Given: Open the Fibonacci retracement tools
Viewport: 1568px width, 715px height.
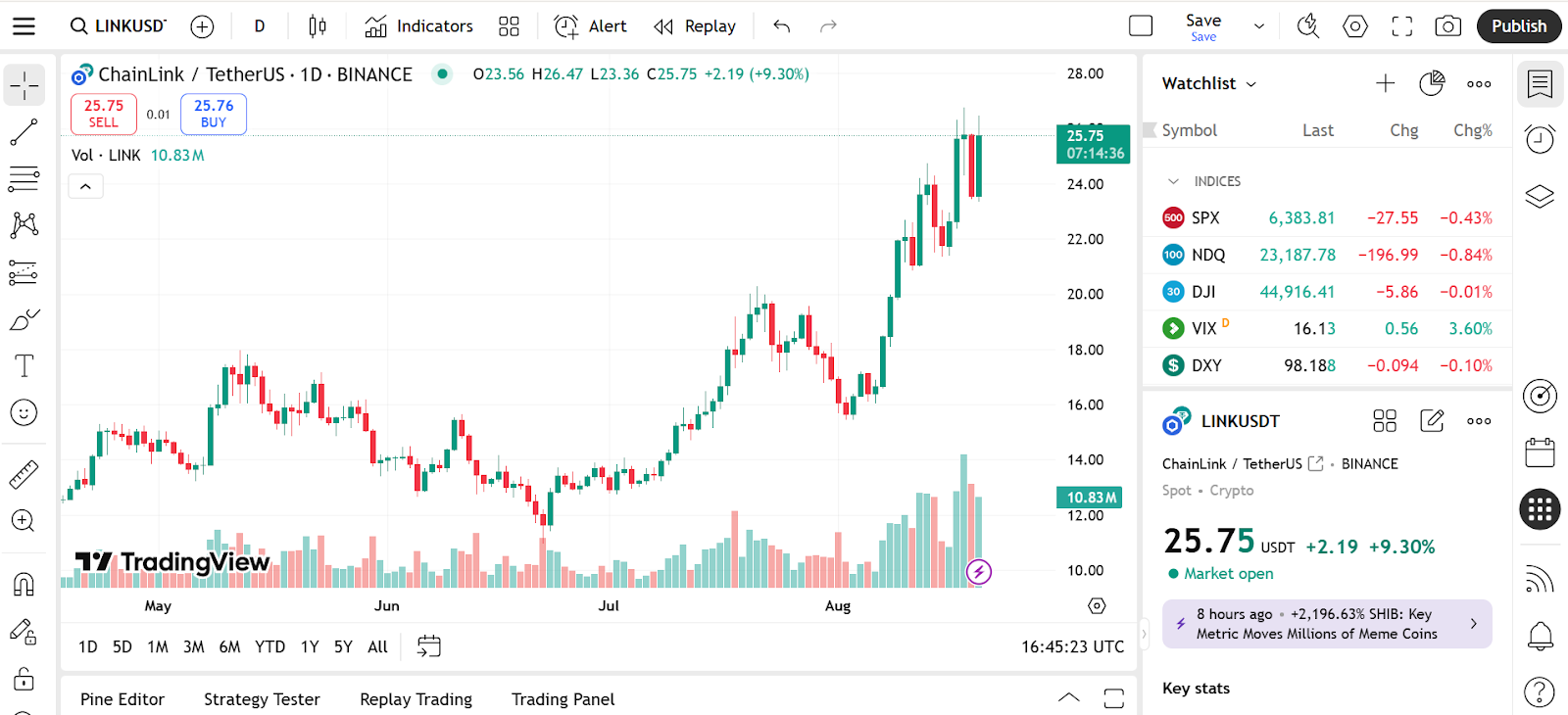Looking at the screenshot, I should coord(24,178).
